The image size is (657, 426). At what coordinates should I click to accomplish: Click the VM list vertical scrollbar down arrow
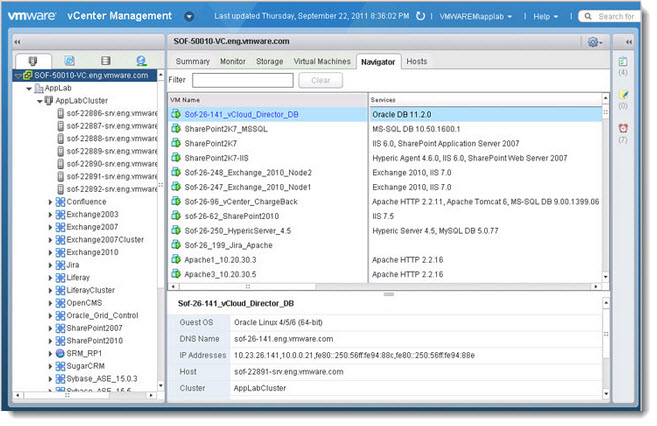[x=605, y=277]
